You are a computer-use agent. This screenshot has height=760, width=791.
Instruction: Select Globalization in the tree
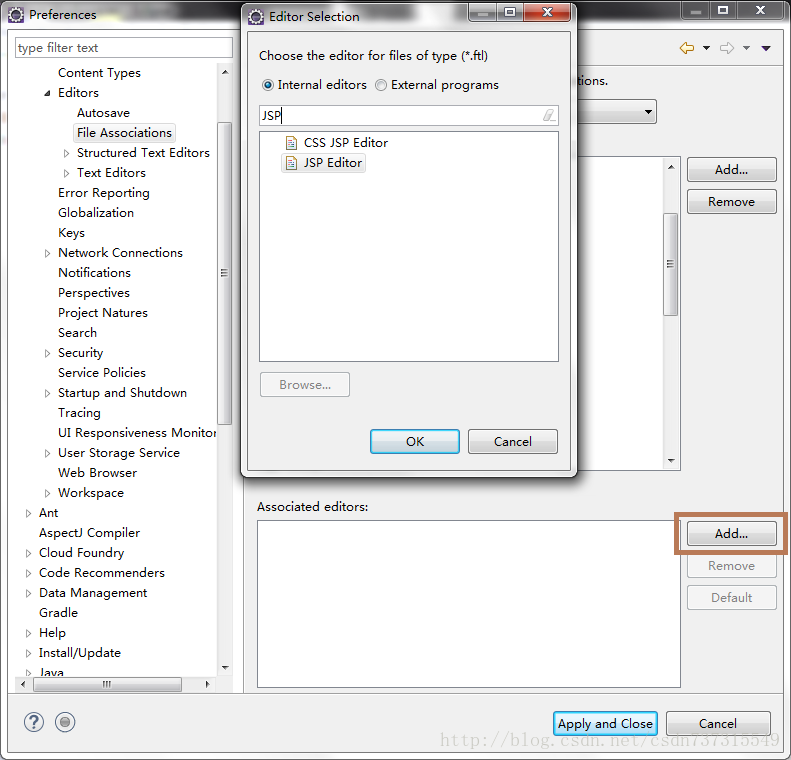tap(96, 213)
